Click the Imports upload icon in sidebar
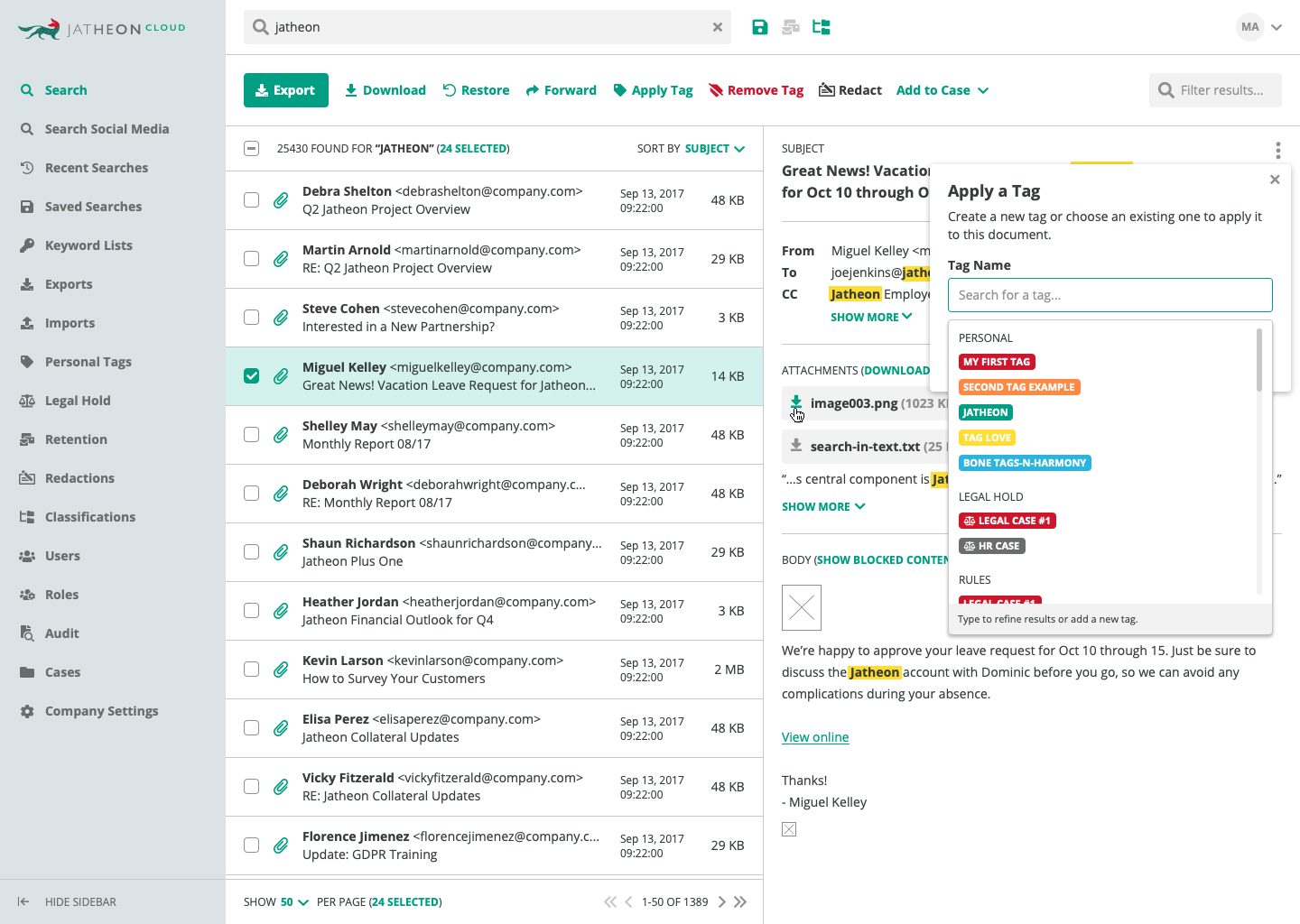The width and height of the screenshot is (1300, 924). coord(27,323)
